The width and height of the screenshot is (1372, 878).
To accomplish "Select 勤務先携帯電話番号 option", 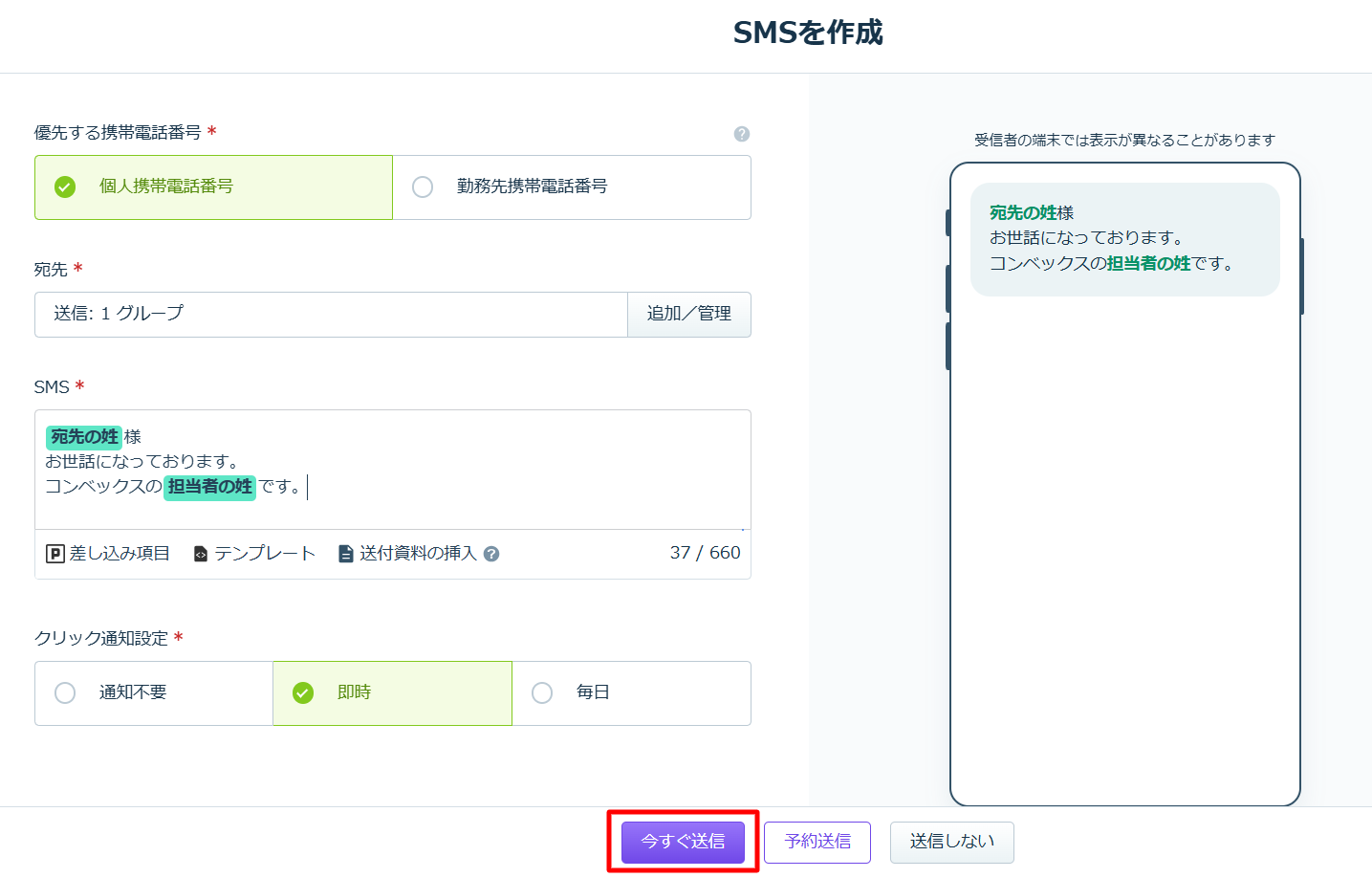I will [572, 187].
